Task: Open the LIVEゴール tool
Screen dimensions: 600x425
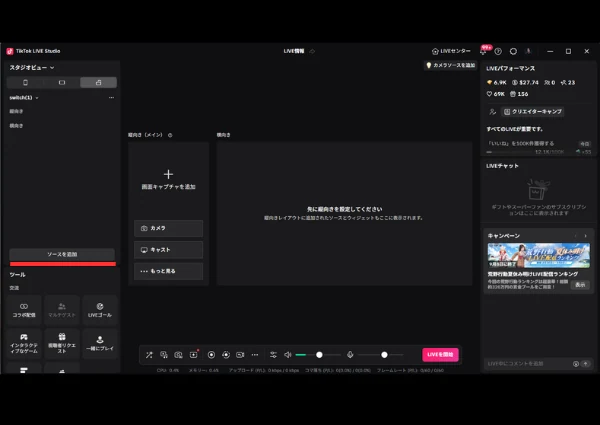Action: pos(100,310)
